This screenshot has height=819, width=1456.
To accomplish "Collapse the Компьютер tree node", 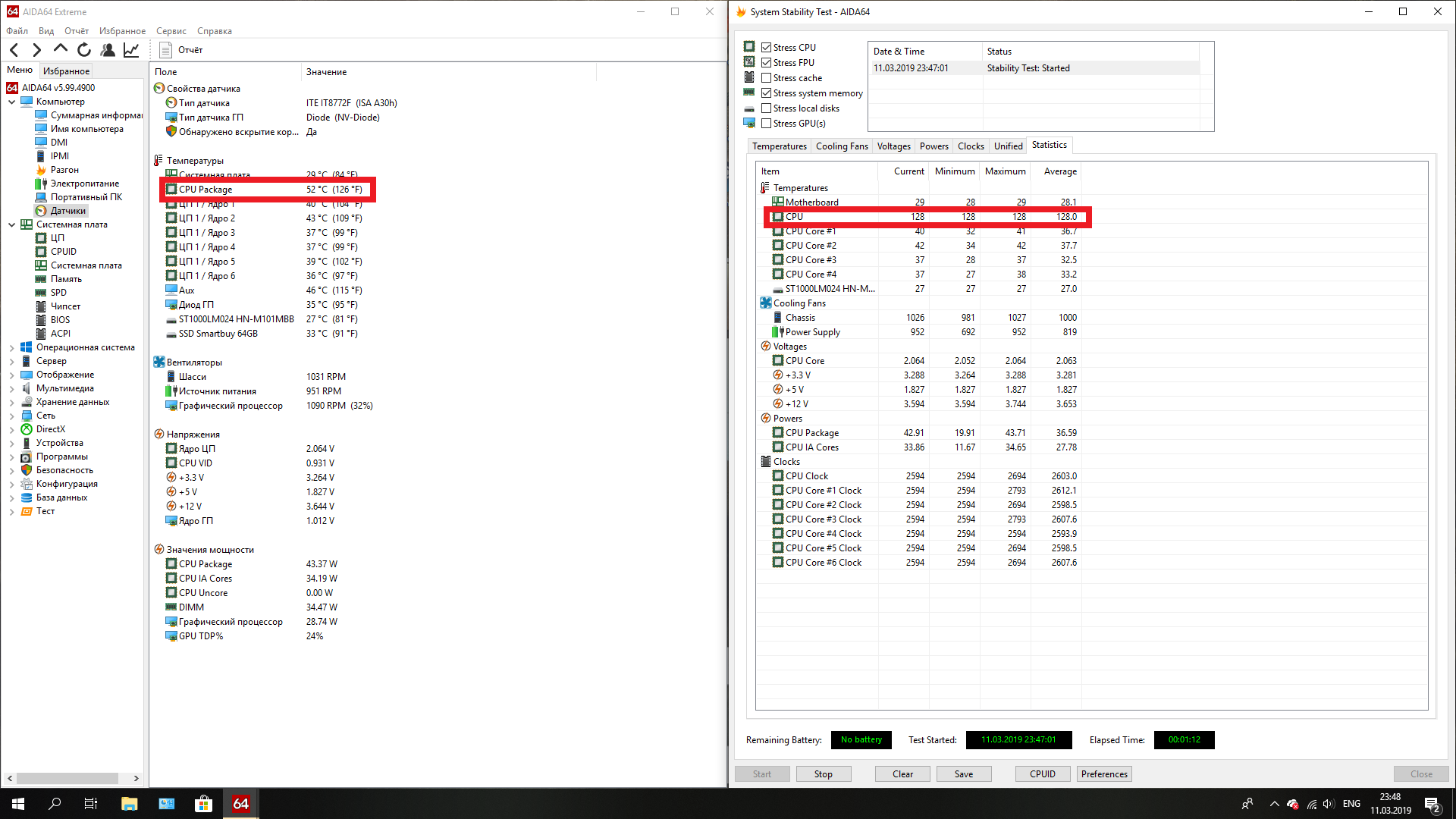I will (11, 102).
